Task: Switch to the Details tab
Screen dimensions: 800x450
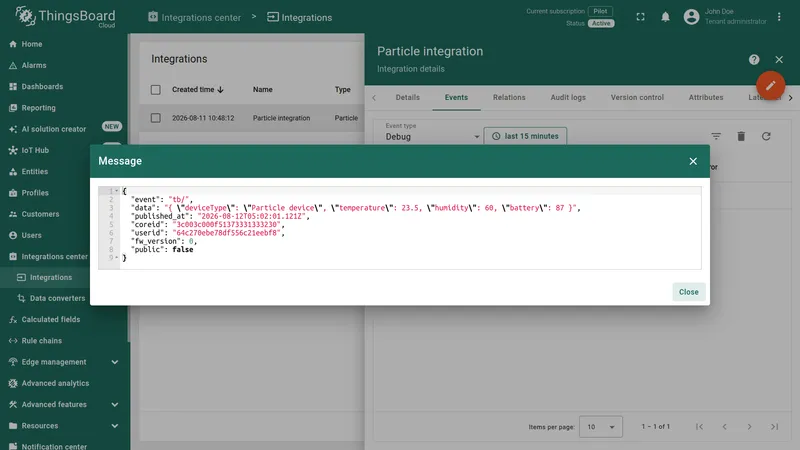Action: pyautogui.click(x=408, y=97)
